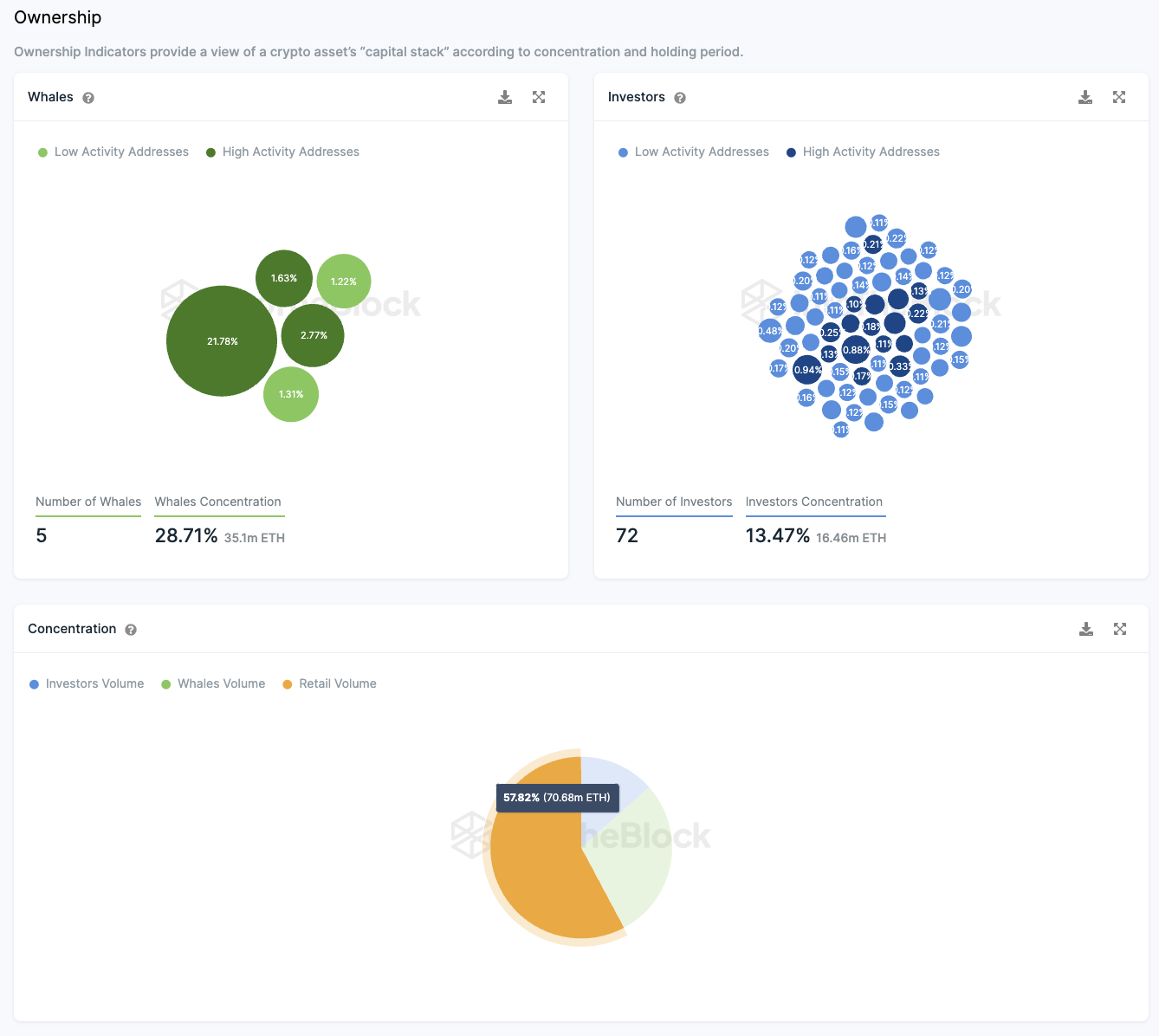Select the Number of Investors tab
1159x1036 pixels.
tap(674, 502)
